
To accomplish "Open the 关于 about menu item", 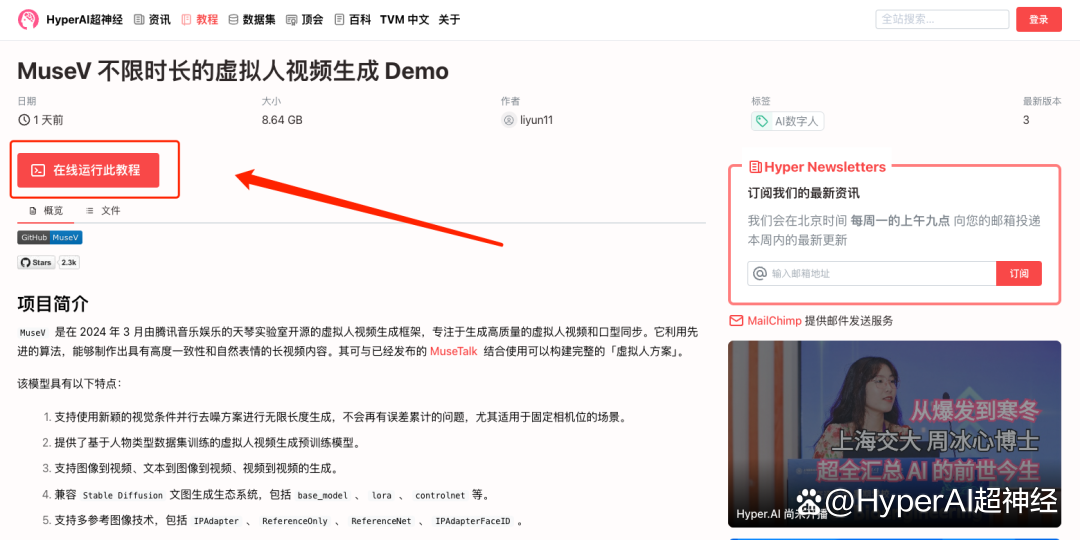I will pos(449,19).
